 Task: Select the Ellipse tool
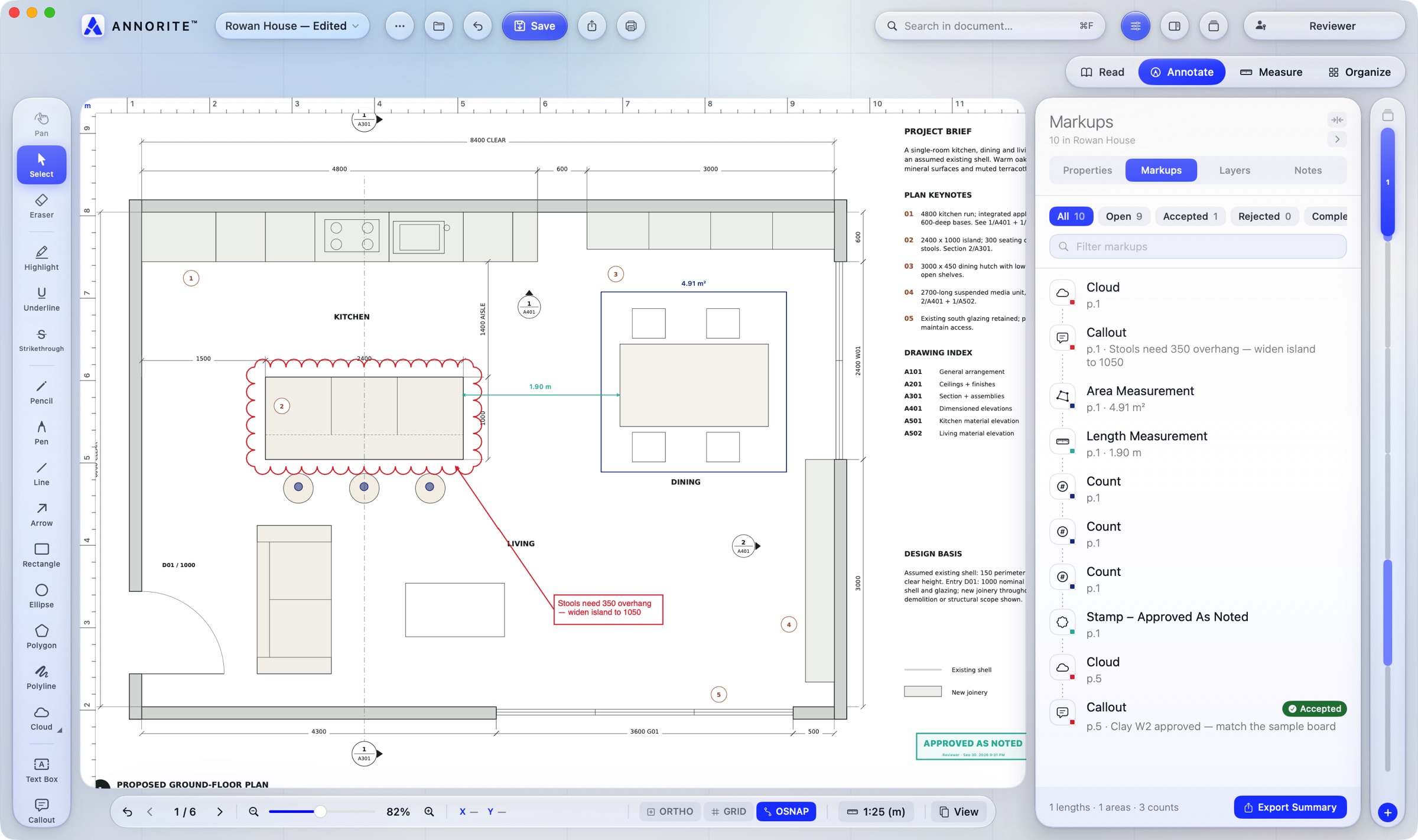pos(41,596)
